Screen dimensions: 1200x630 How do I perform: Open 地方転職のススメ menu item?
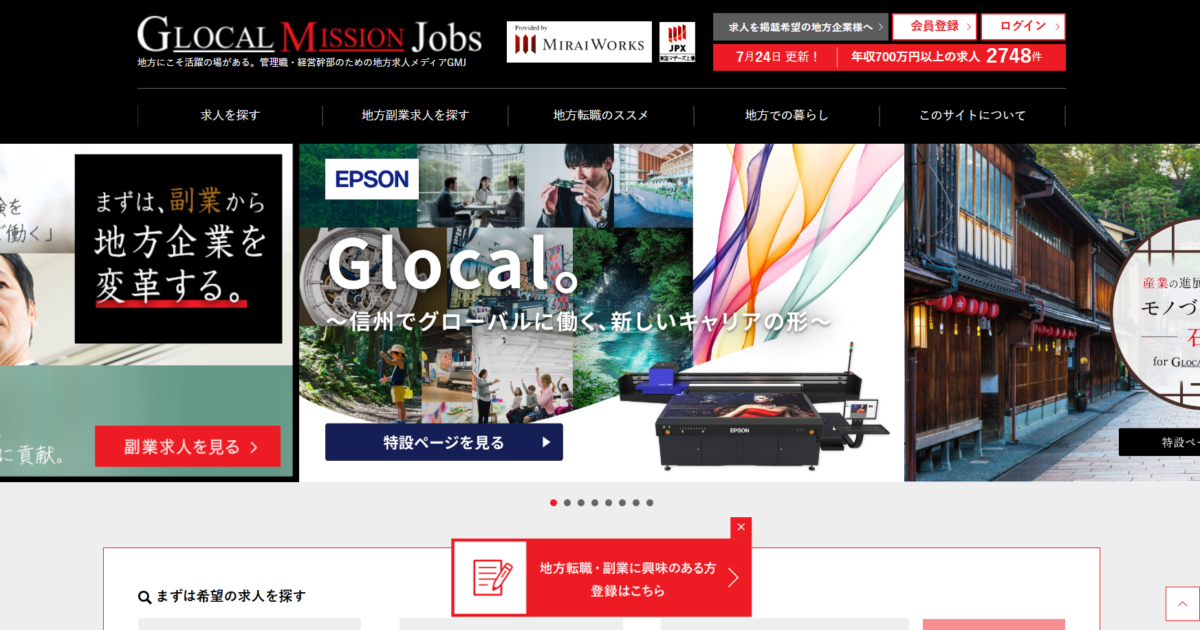(x=601, y=115)
